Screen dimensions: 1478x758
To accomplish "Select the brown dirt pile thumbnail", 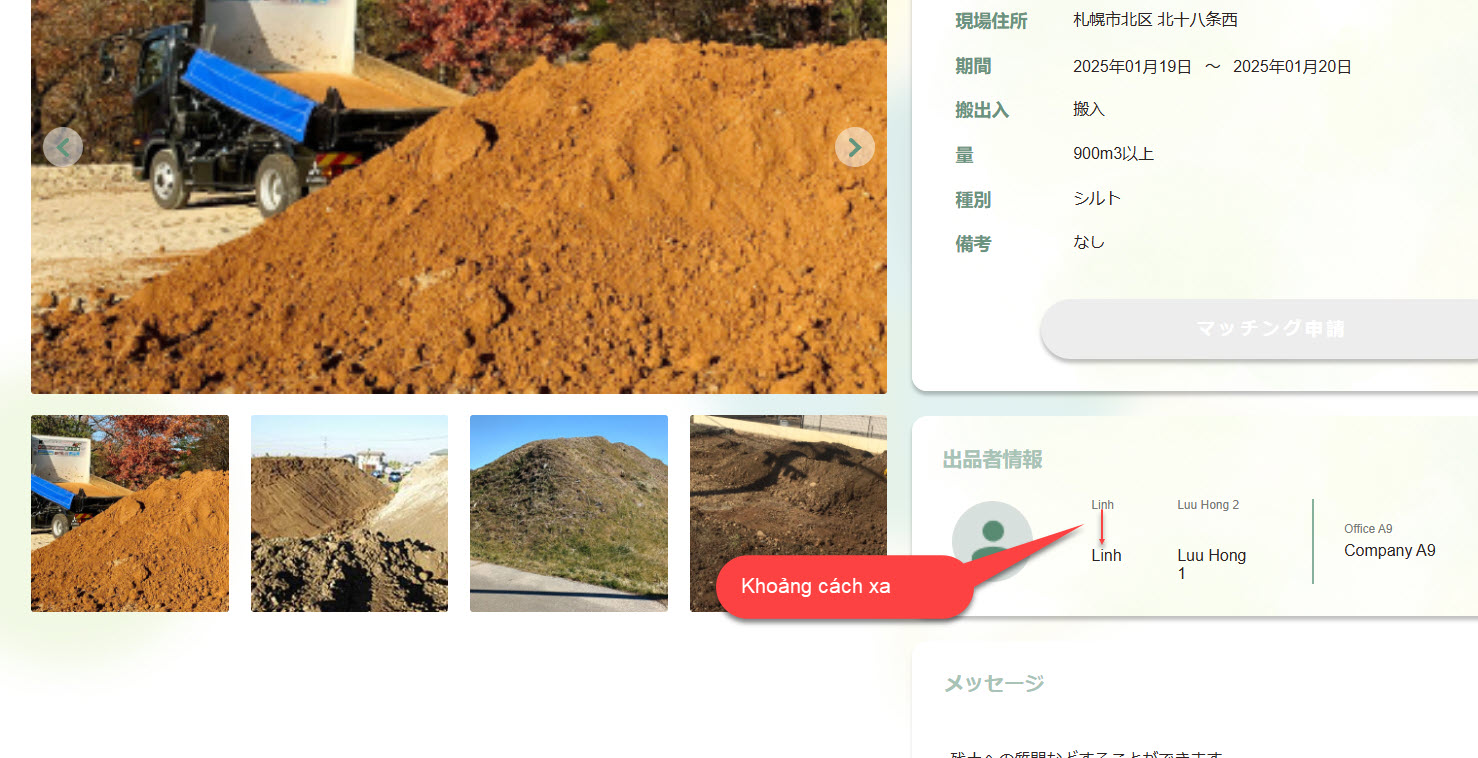I will [x=349, y=513].
